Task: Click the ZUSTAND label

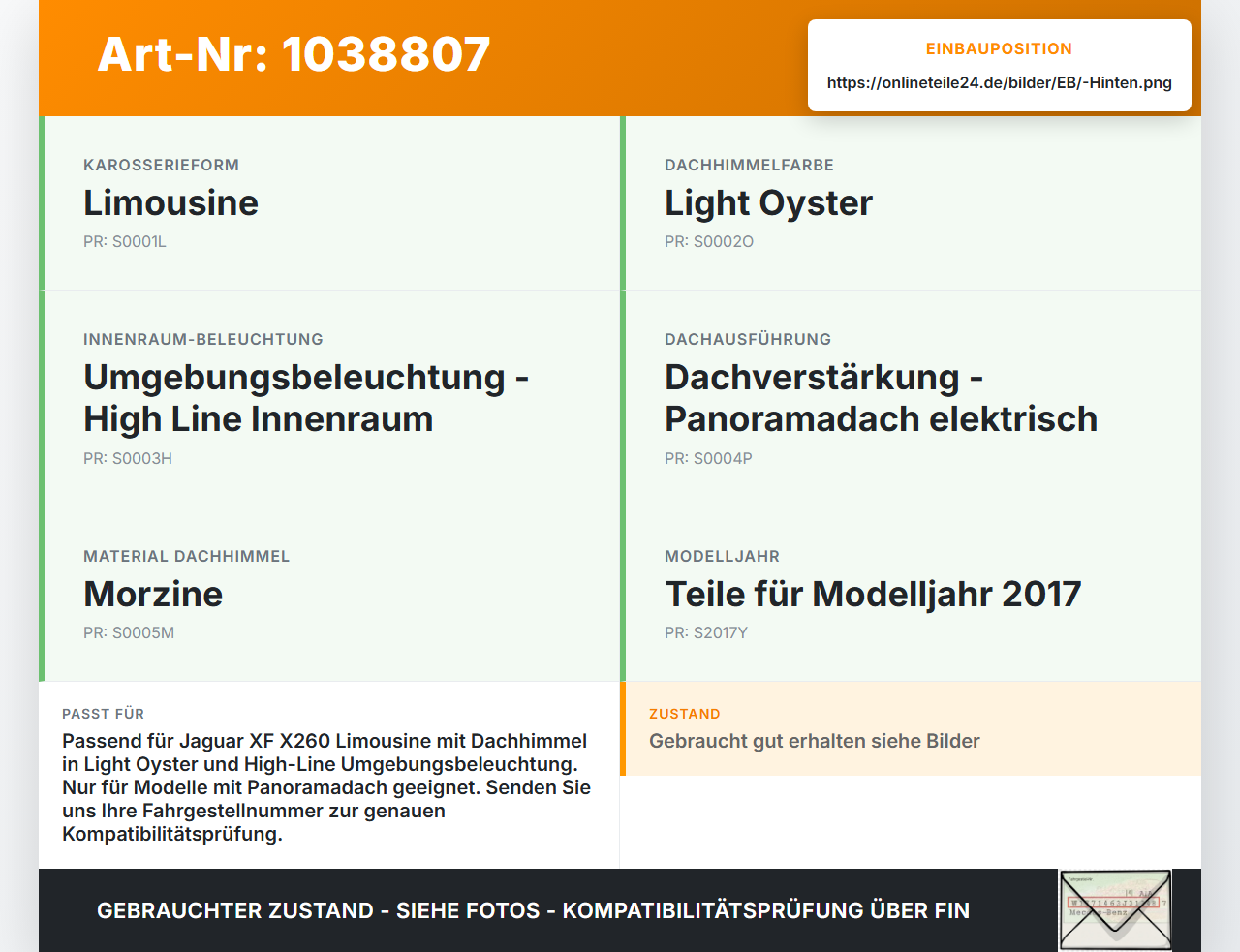Action: (x=685, y=714)
